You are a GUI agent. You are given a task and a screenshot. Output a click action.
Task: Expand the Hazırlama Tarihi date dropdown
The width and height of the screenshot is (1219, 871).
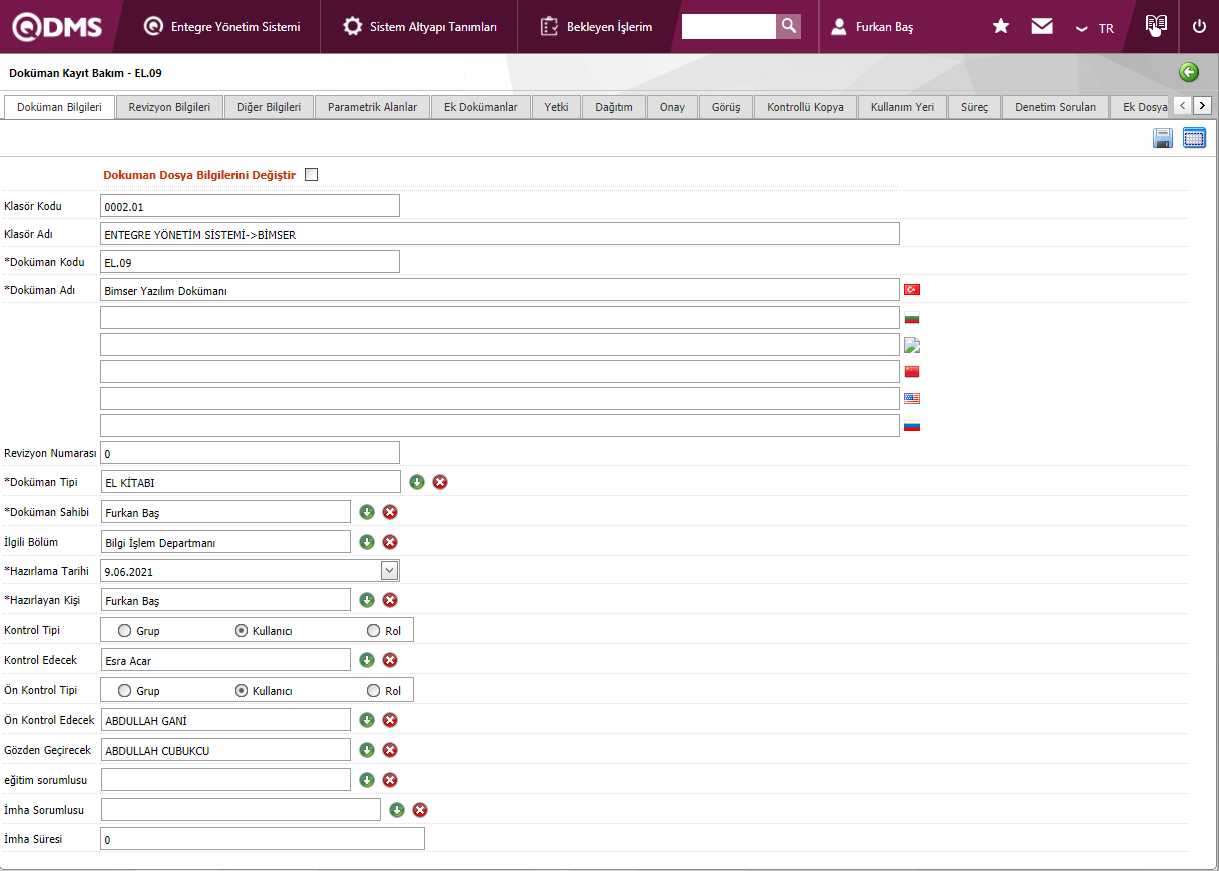(x=390, y=571)
